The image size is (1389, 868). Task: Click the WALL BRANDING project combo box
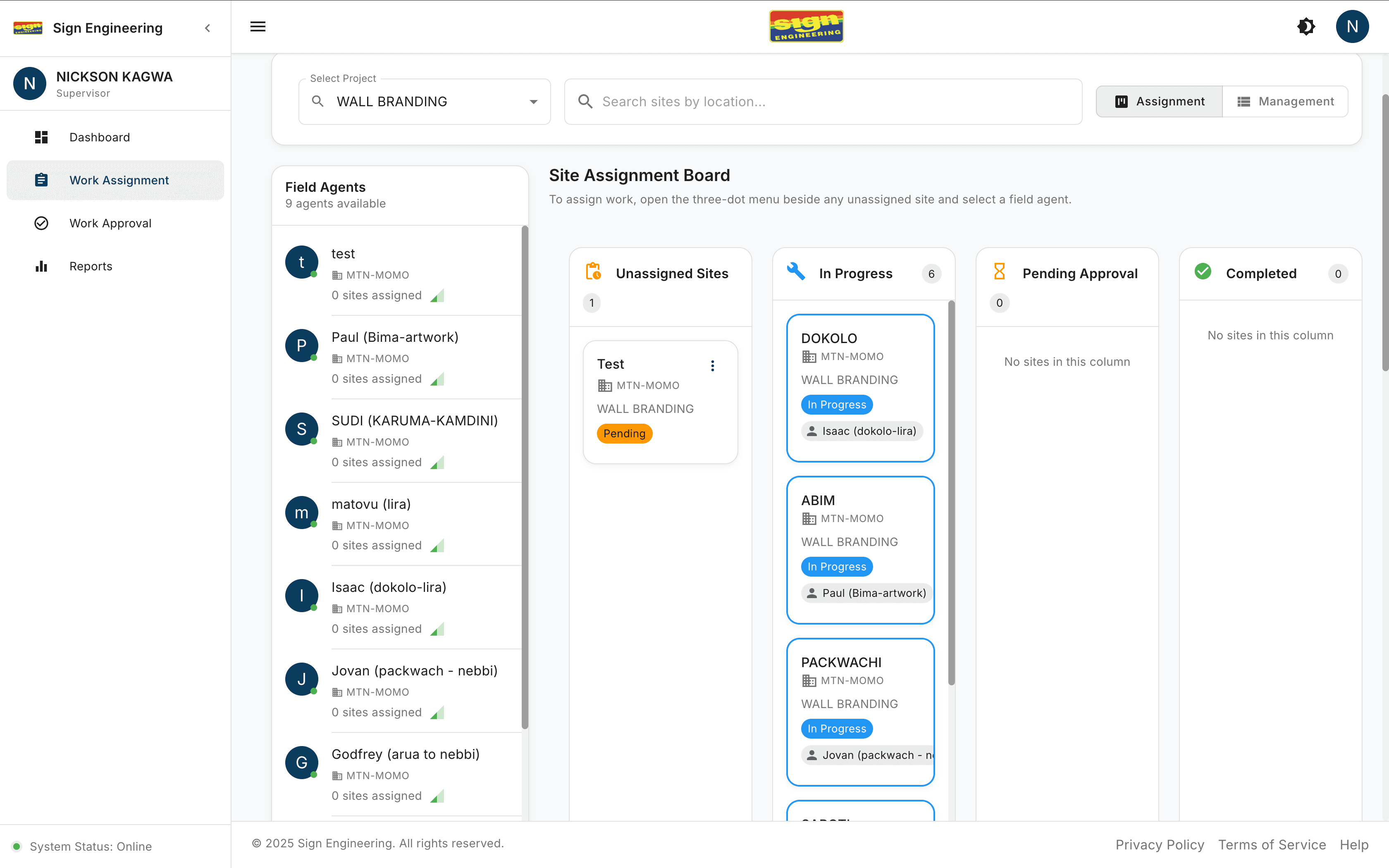[x=424, y=102]
